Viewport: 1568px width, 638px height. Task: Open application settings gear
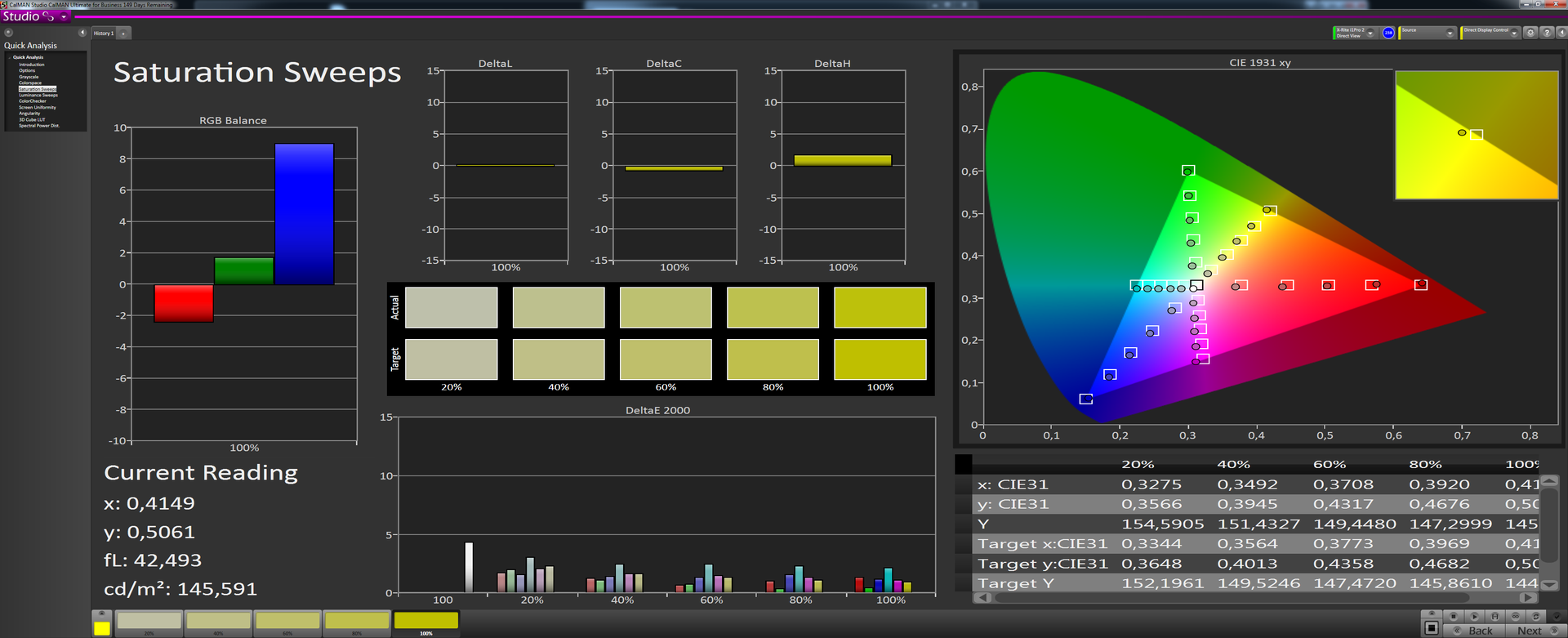(x=1531, y=33)
